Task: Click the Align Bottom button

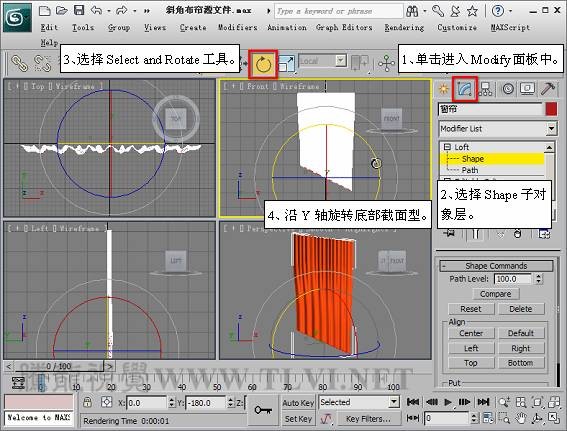Action: (x=521, y=363)
